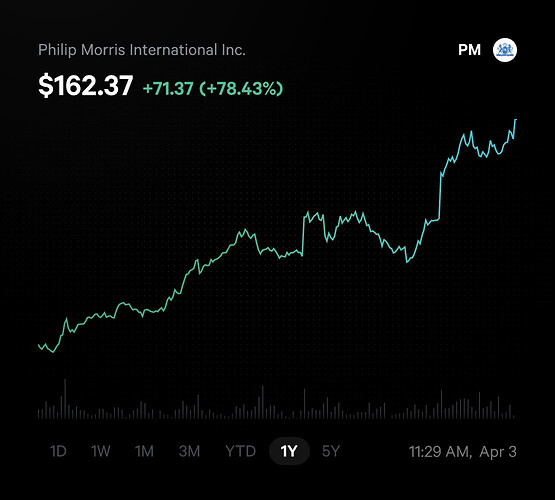
Task: Select the 1D time range tab
Action: point(58,451)
